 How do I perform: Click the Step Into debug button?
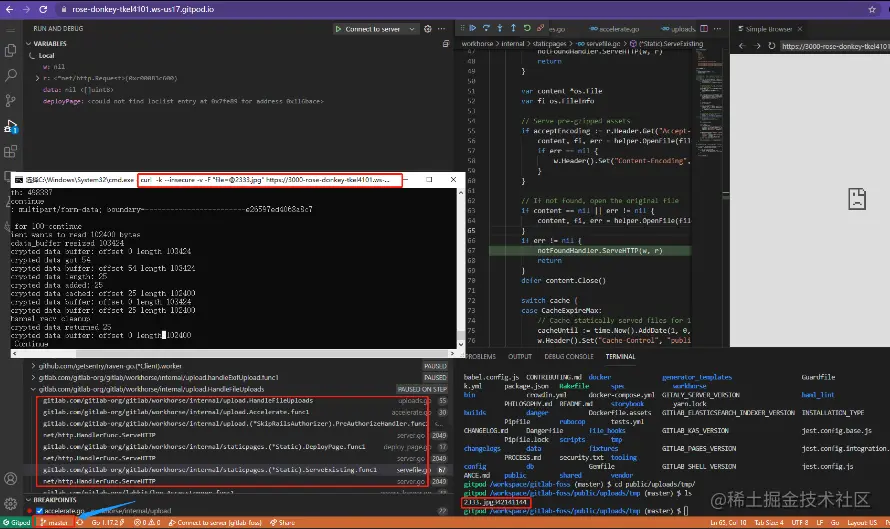click(x=499, y=28)
